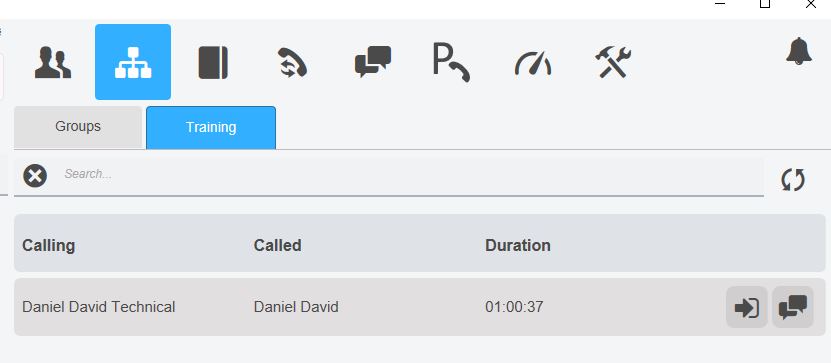Screen dimensions: 831x363
Task: Select the Training tab
Action: tap(211, 128)
